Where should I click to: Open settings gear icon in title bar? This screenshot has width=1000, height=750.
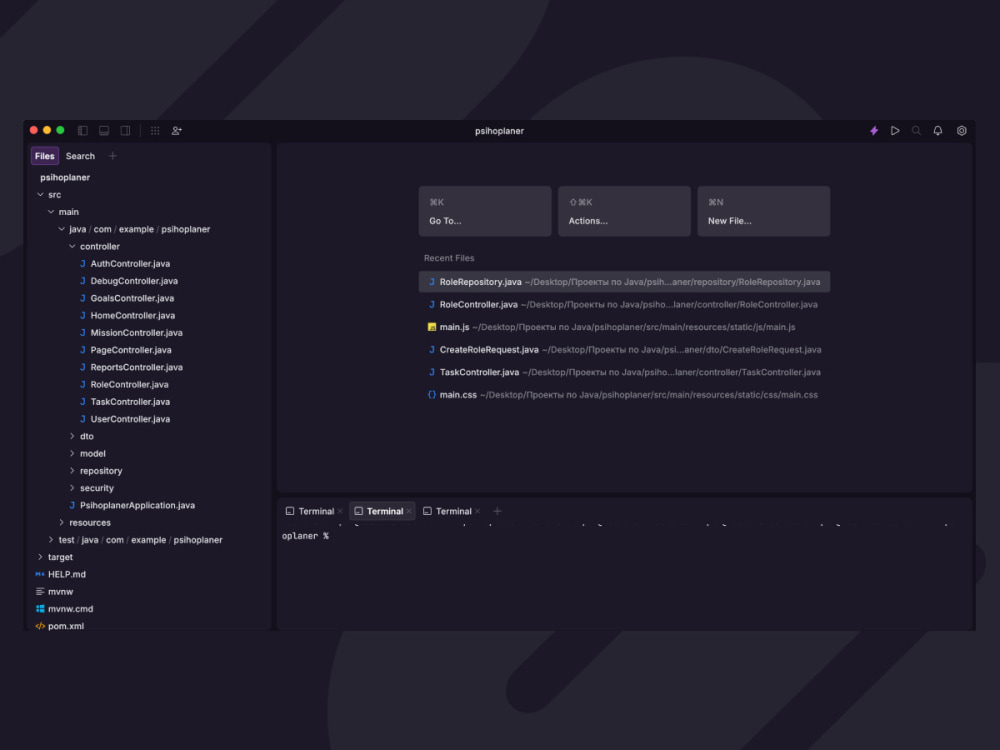962,131
